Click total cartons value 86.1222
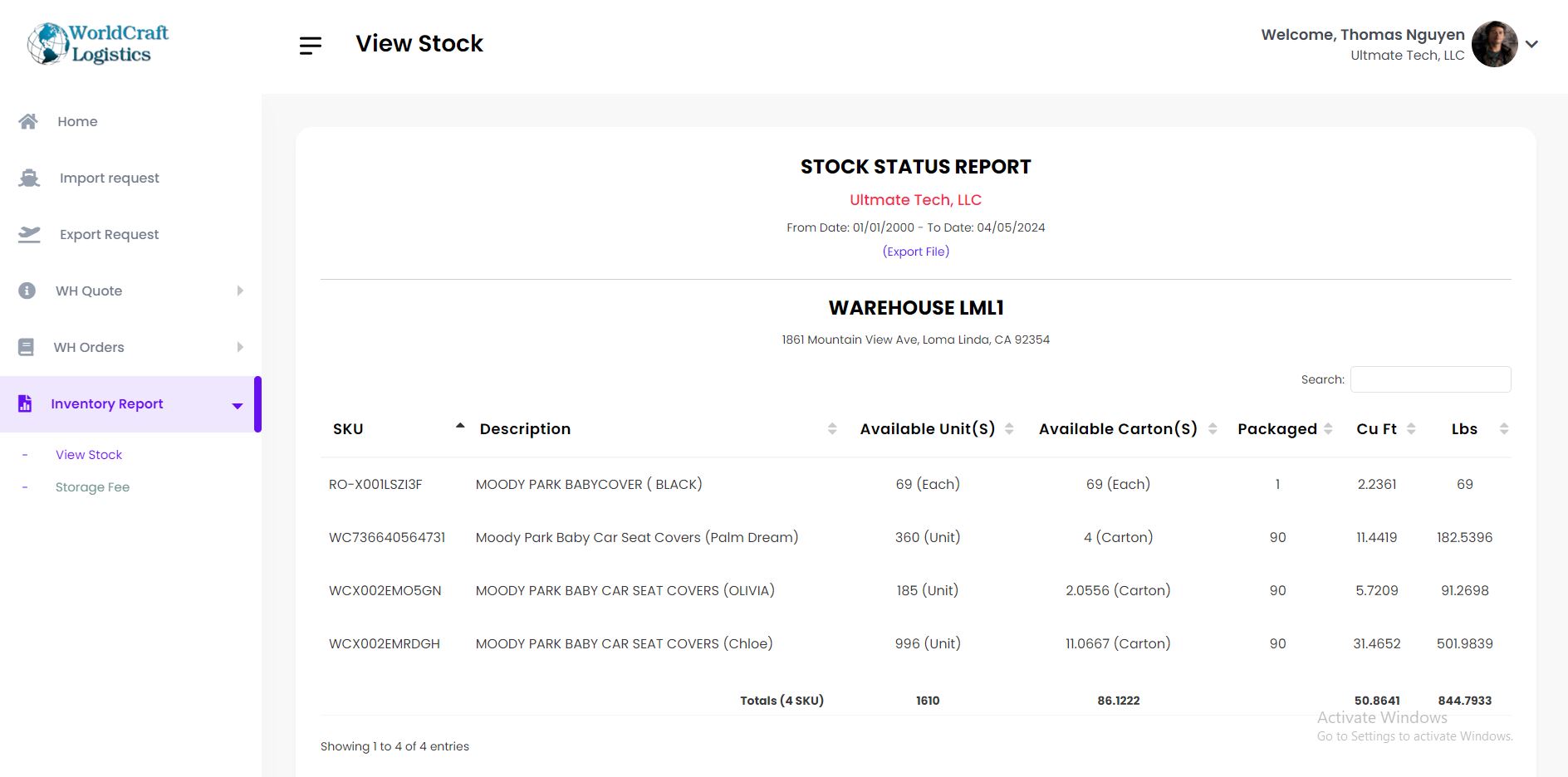1568x777 pixels. [x=1118, y=701]
